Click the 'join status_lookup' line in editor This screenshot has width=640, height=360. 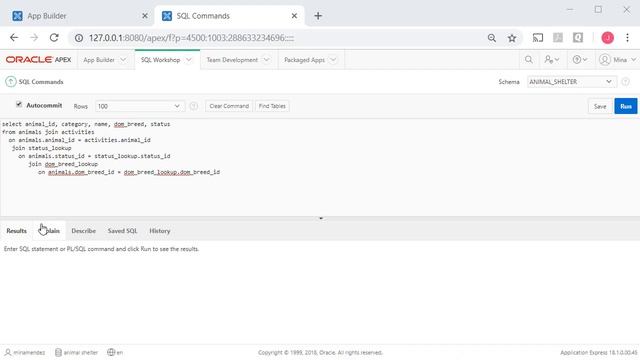[41, 148]
